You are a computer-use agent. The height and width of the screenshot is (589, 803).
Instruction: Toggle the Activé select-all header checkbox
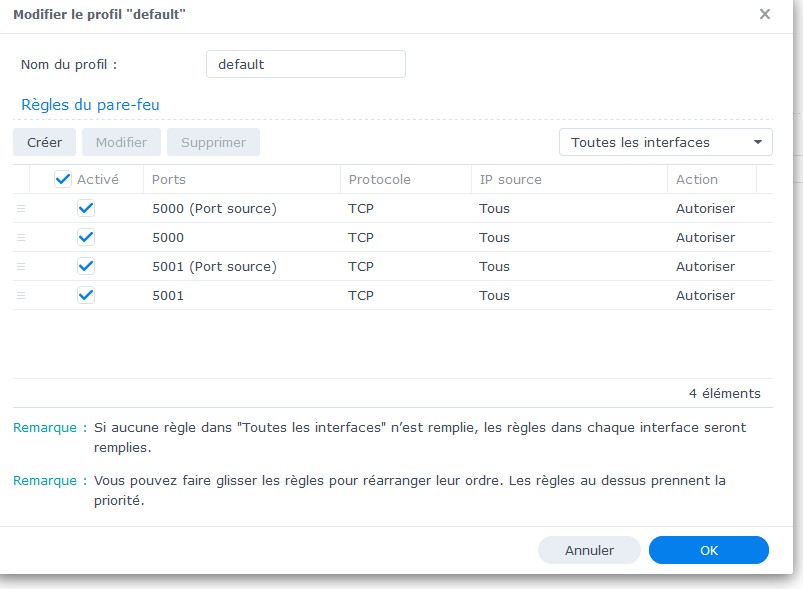(63, 179)
